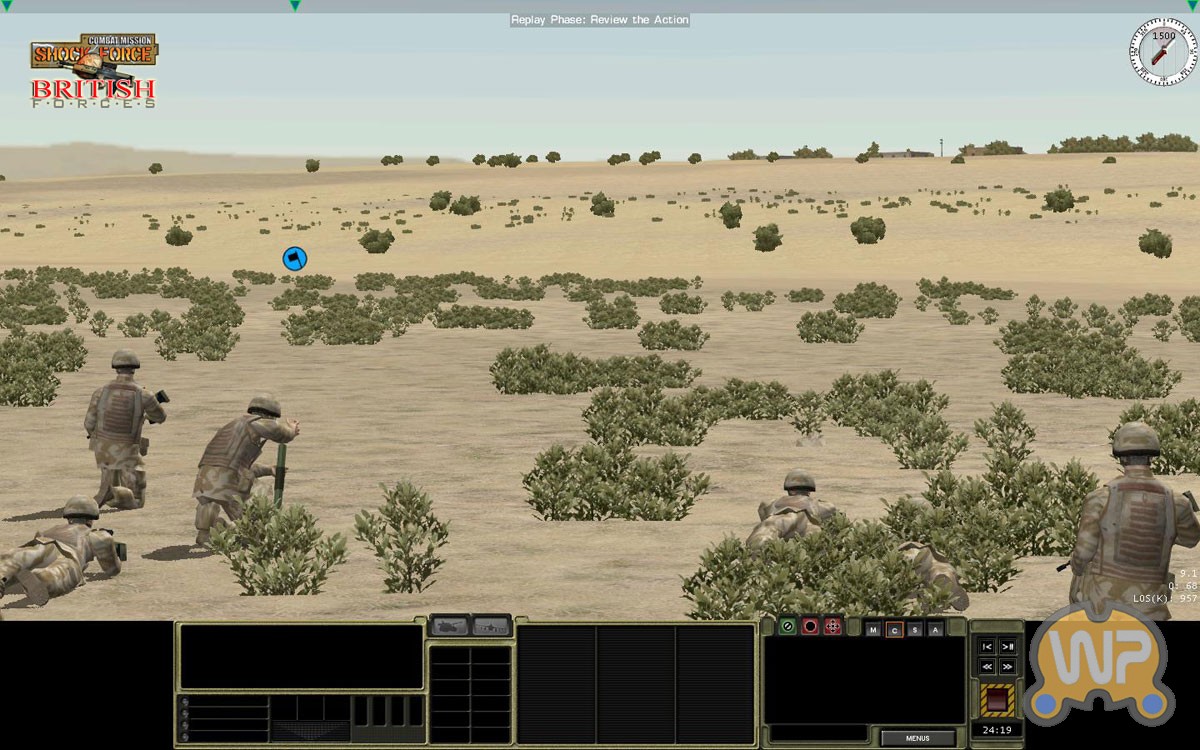Click the Shock Force British Forces logo

point(93,72)
